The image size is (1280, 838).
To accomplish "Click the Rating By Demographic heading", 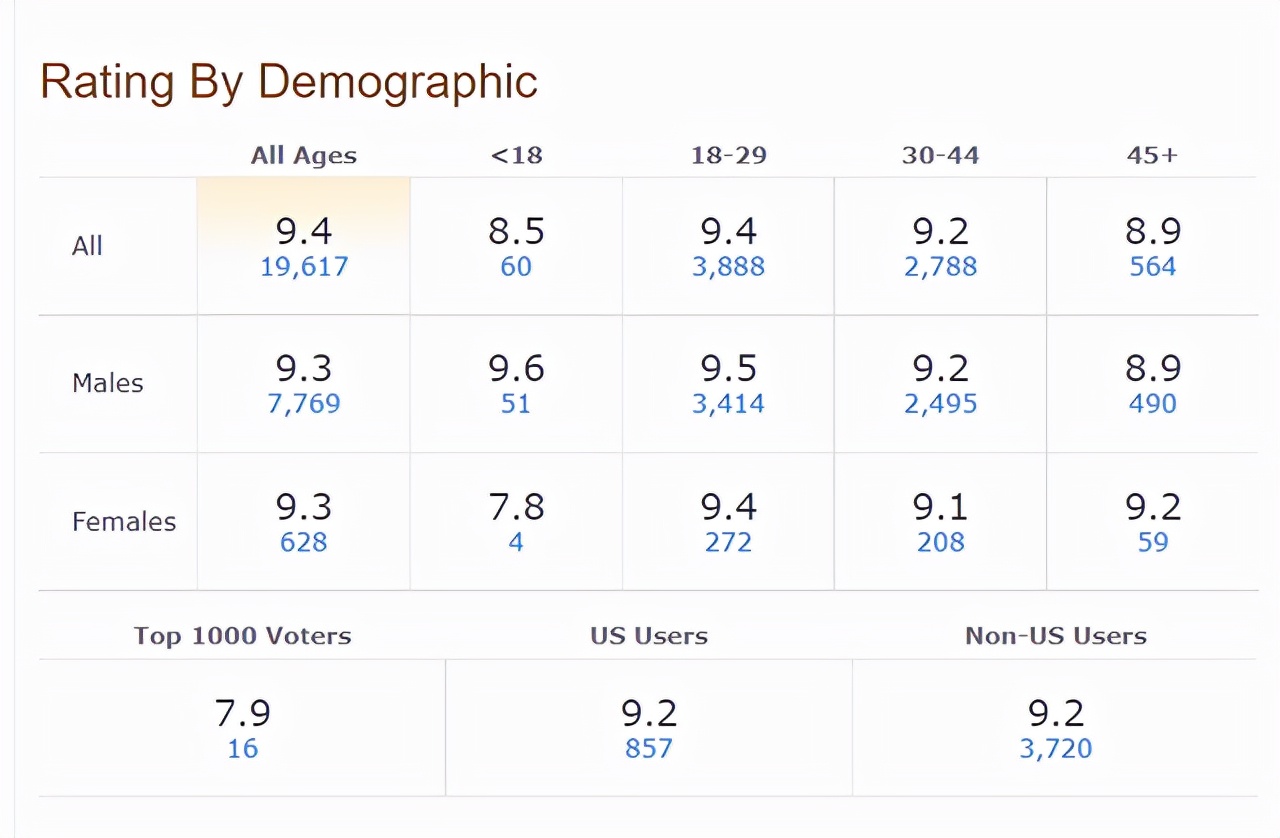I will point(289,81).
